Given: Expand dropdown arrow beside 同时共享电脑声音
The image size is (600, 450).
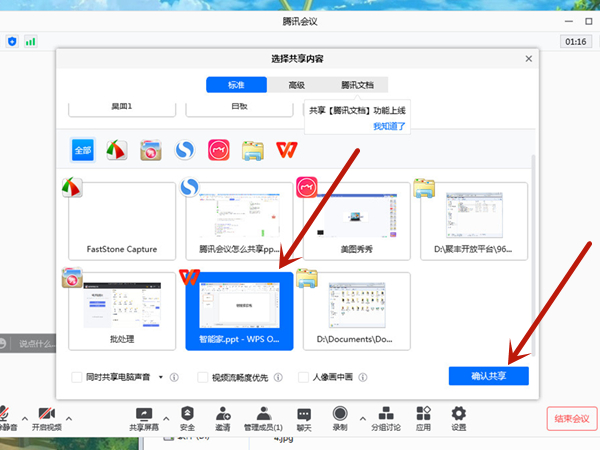Looking at the screenshot, I should 160,377.
